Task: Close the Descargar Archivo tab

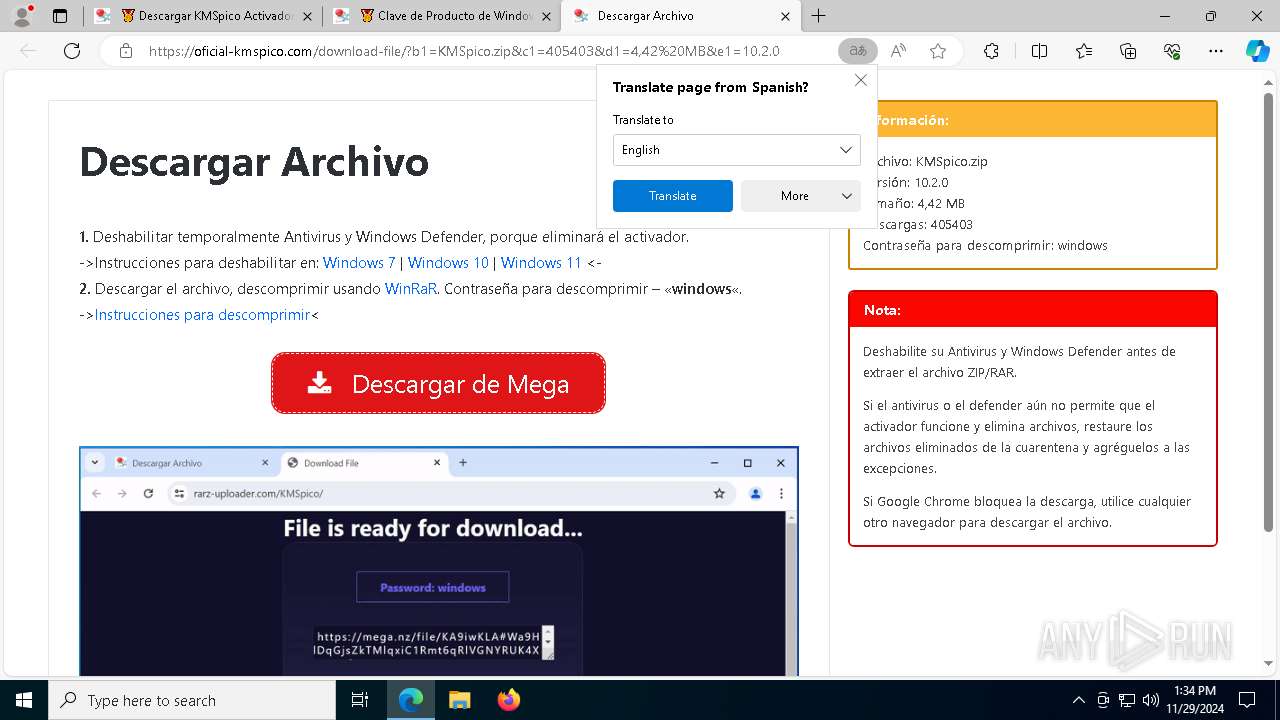Action: point(785,16)
